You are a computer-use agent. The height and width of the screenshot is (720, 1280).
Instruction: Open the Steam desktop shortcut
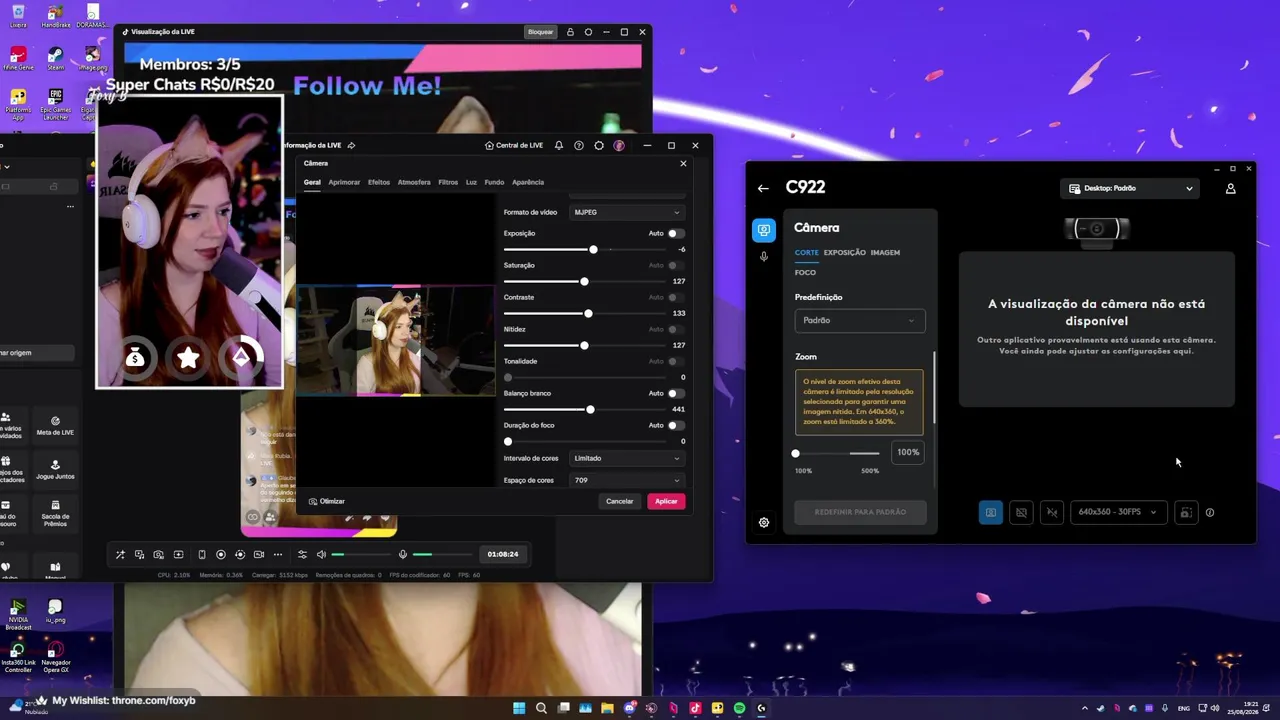coord(55,58)
